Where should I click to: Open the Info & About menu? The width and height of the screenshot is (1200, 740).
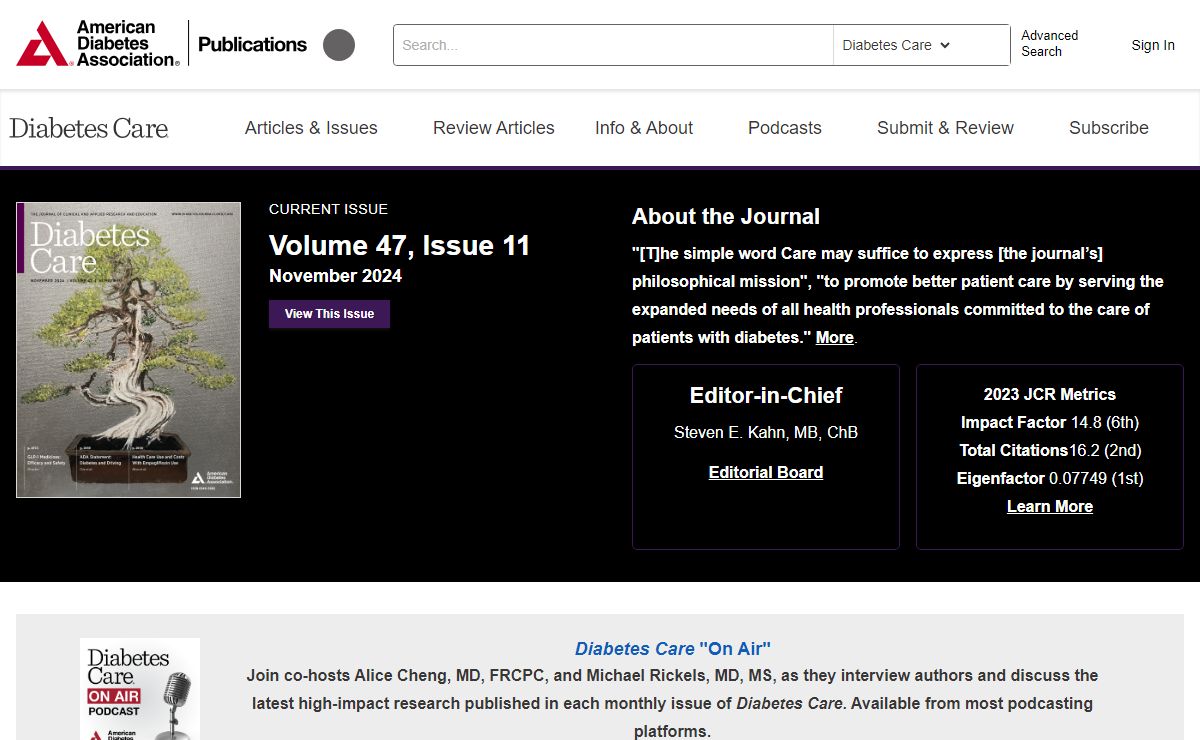point(644,128)
